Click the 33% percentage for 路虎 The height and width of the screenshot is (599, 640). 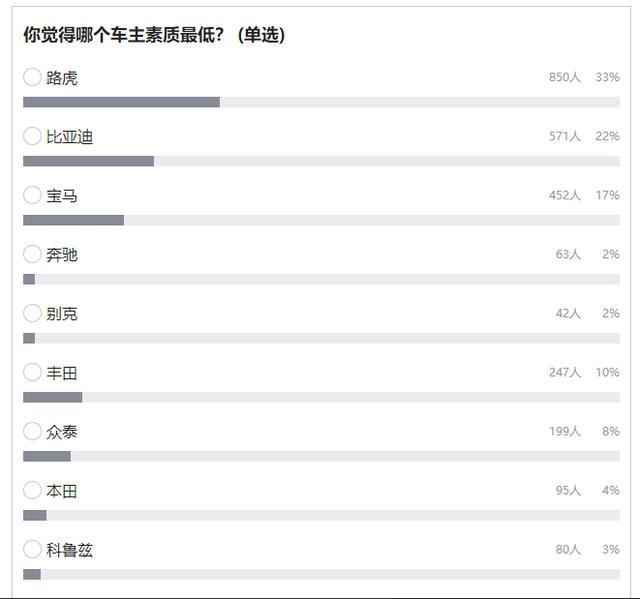(607, 78)
